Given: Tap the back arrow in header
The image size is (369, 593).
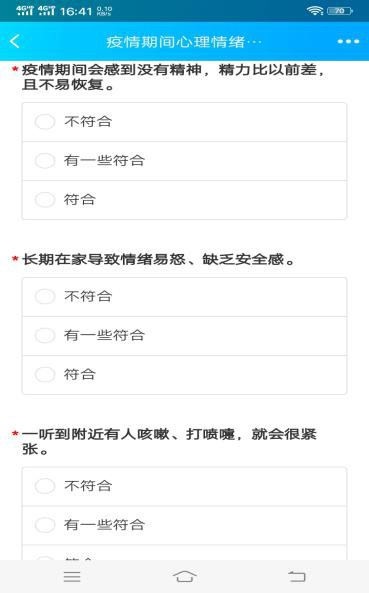Looking at the screenshot, I should [15, 41].
